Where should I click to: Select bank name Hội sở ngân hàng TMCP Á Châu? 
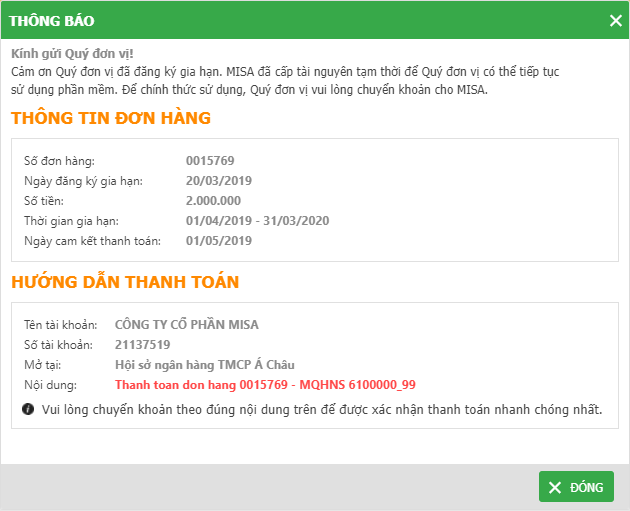coord(205,365)
